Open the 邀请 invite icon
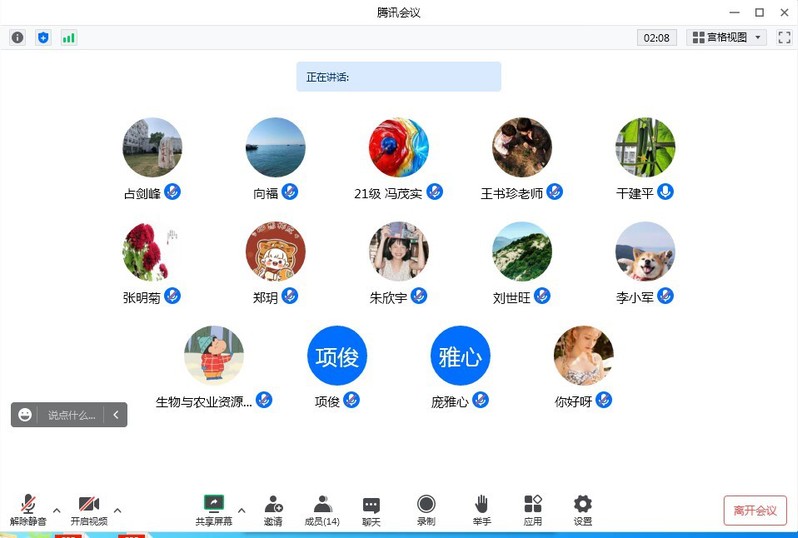This screenshot has height=538, width=798. (x=273, y=510)
